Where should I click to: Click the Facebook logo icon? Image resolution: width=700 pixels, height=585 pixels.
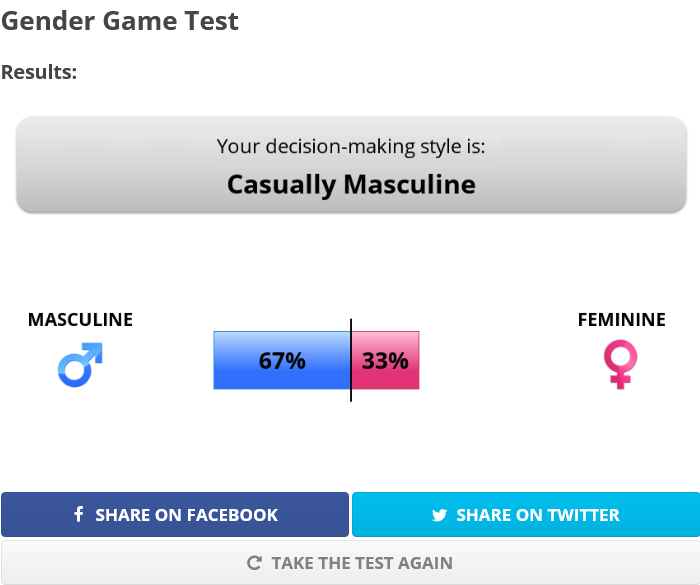point(79,514)
